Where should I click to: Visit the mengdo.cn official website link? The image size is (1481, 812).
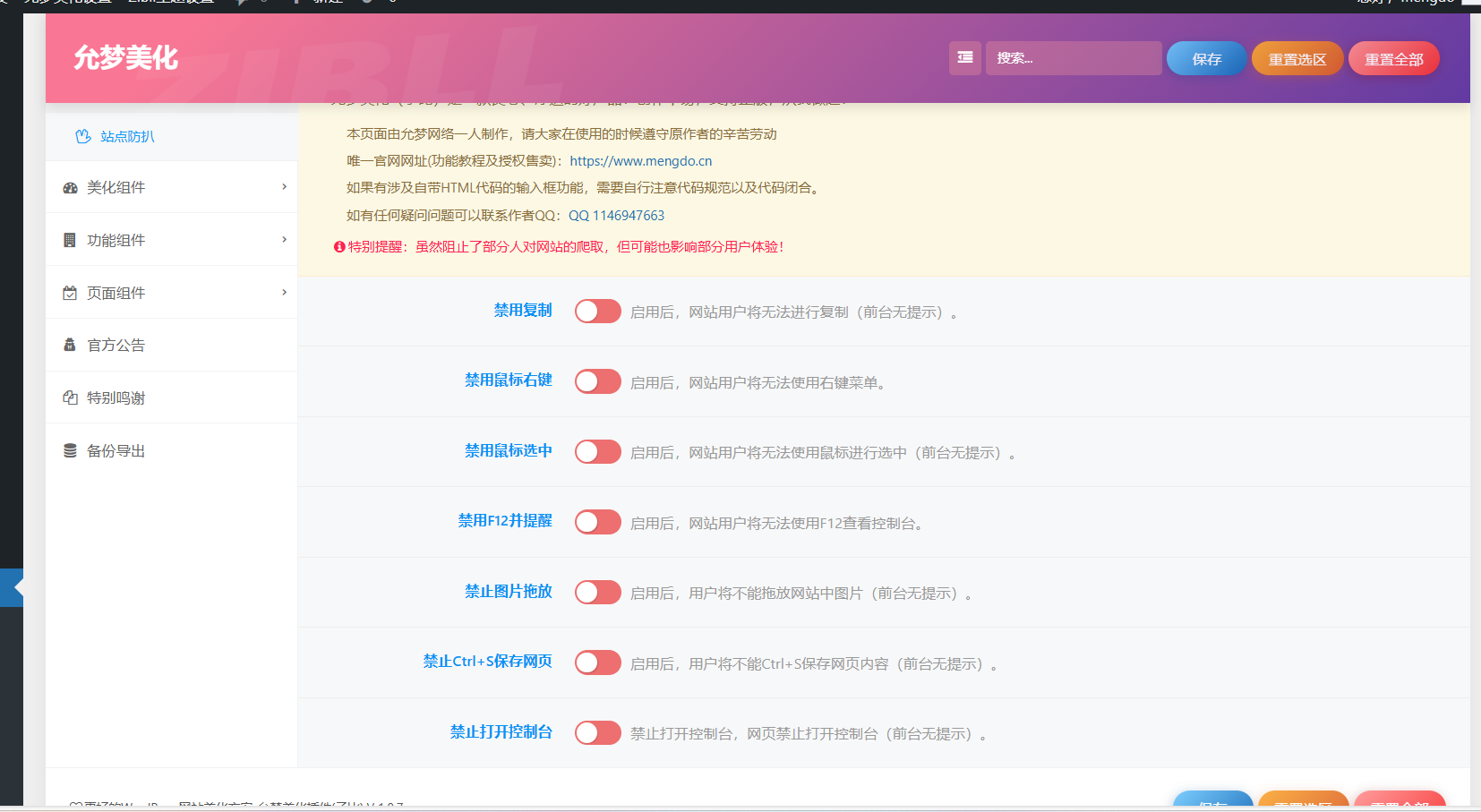coord(641,161)
